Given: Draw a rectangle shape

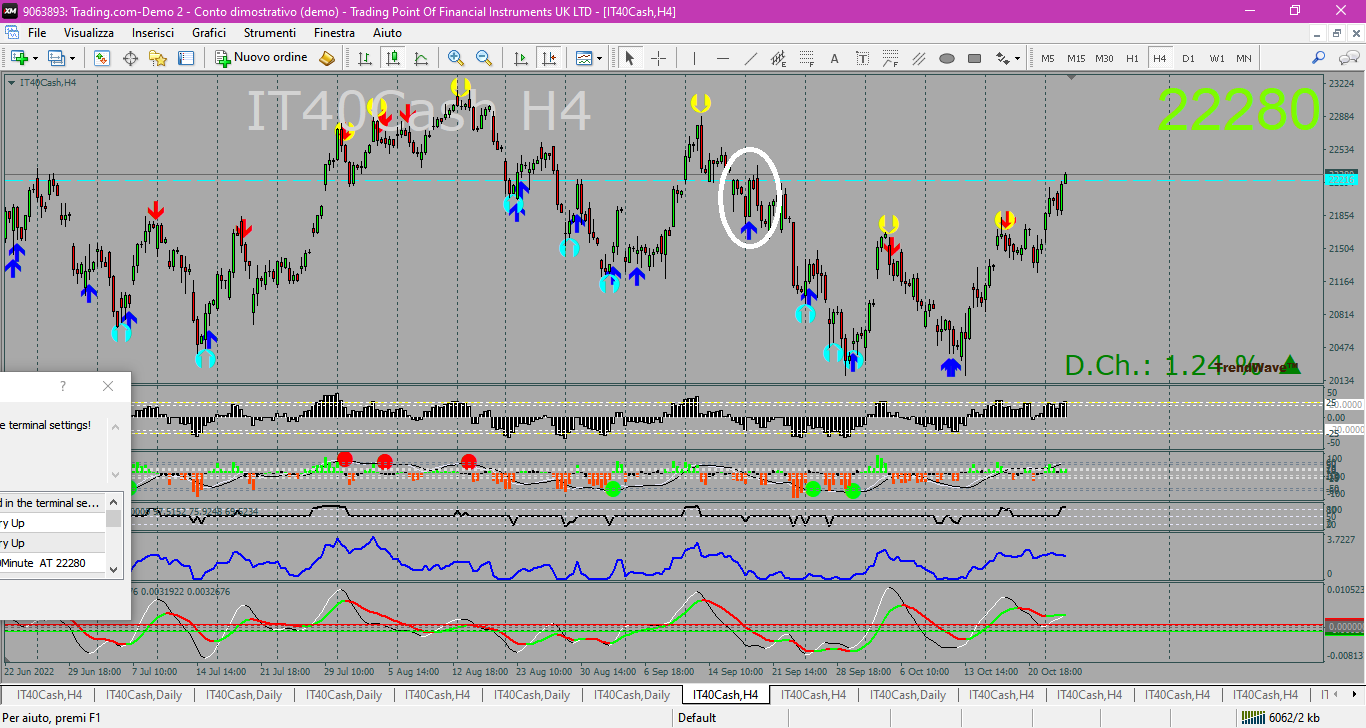Looking at the screenshot, I should coord(974,58).
